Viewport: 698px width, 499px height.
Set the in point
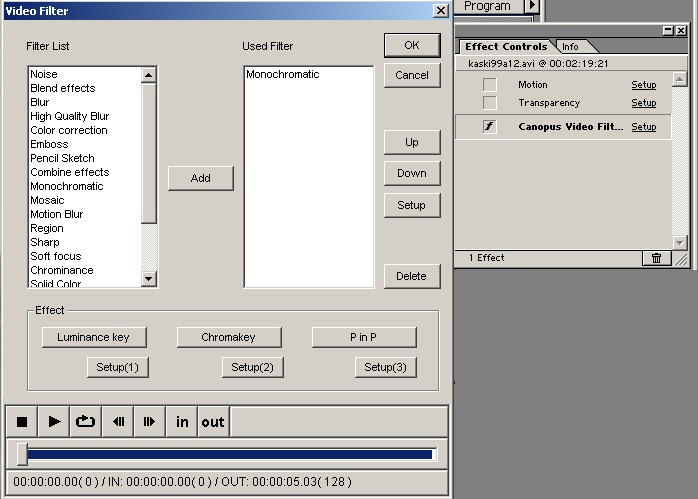click(182, 422)
